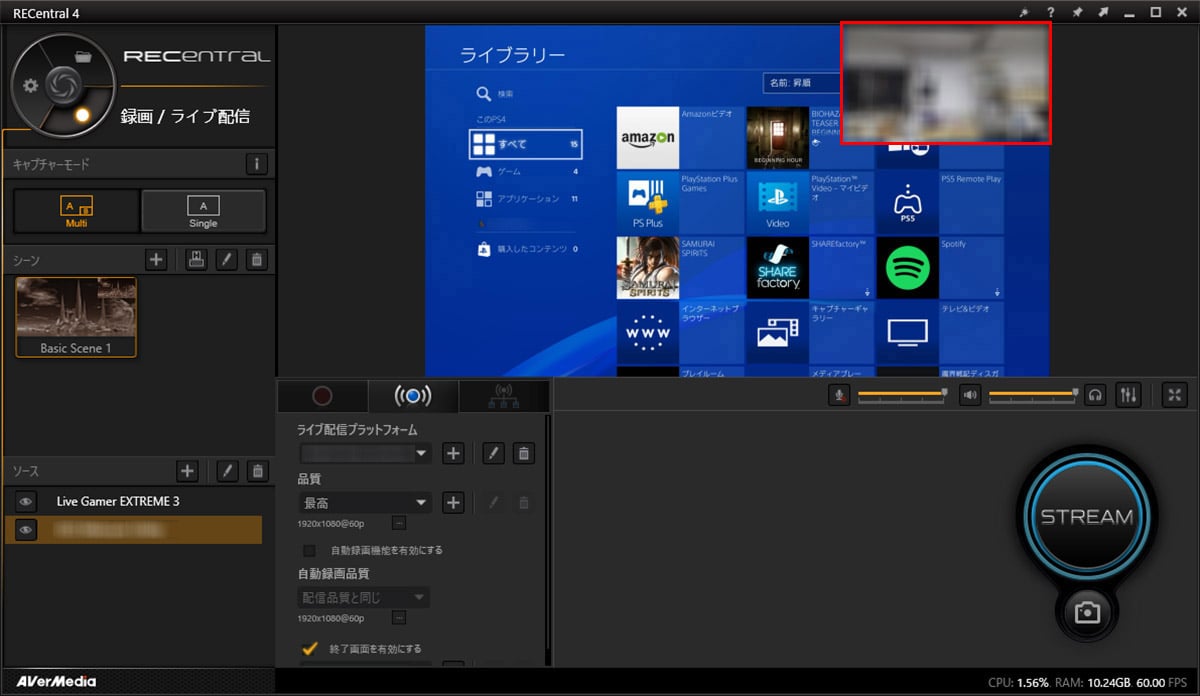This screenshot has height=696, width=1200.
Task: Open the file sharing folder in the dial
Action: [x=83, y=57]
